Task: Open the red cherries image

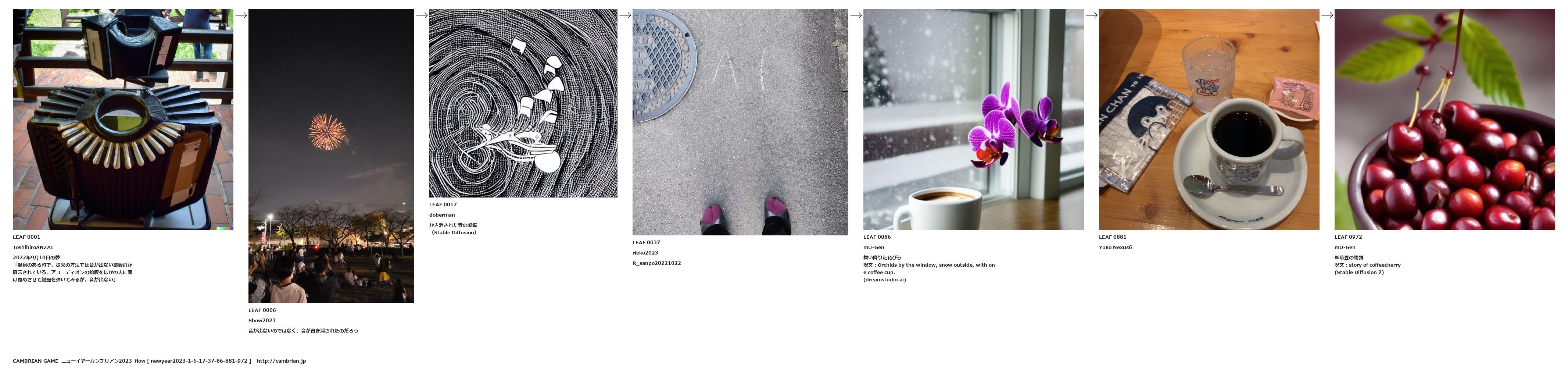Action: coord(1445,120)
